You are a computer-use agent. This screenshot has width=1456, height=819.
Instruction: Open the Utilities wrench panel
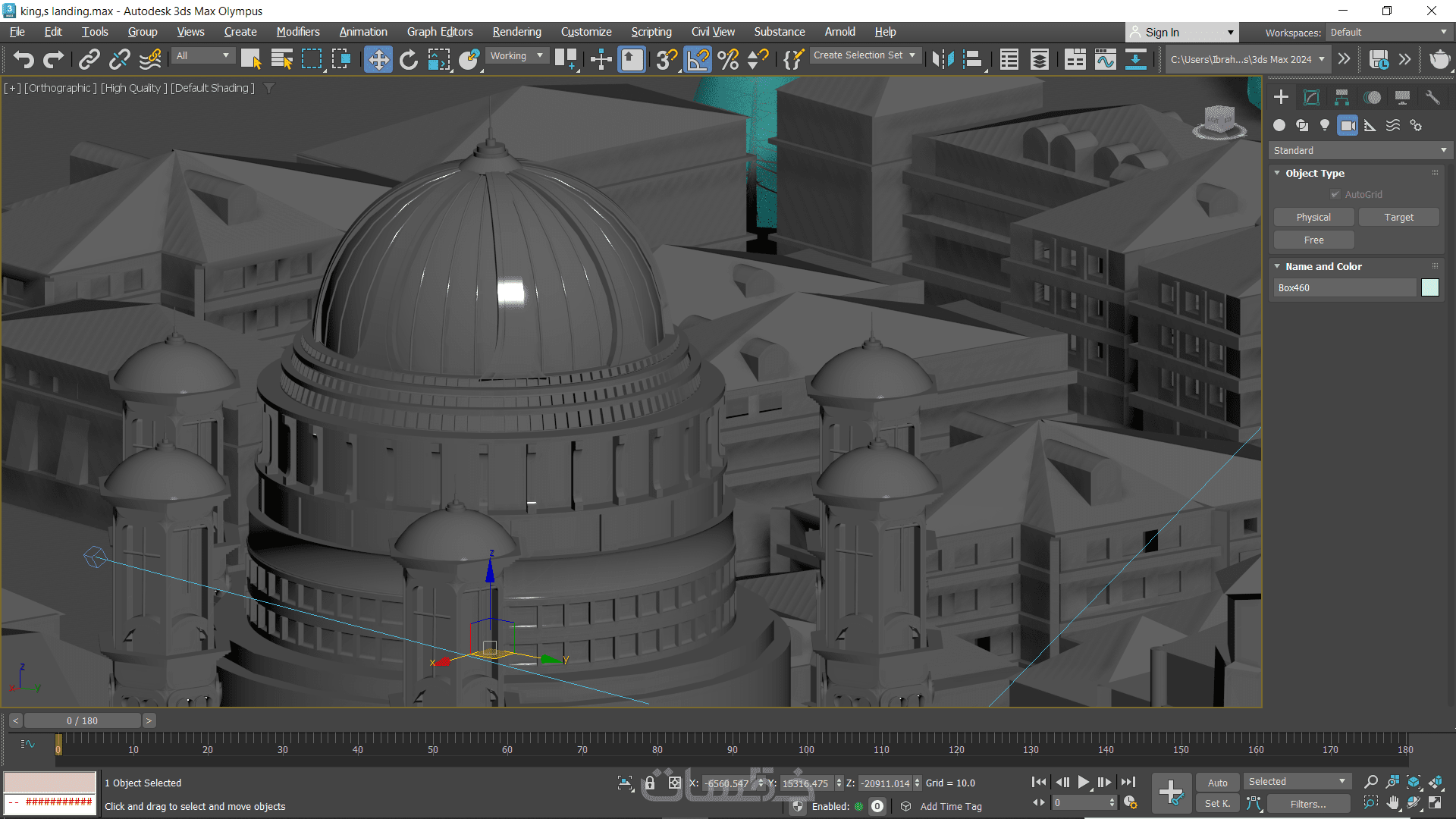[1432, 97]
